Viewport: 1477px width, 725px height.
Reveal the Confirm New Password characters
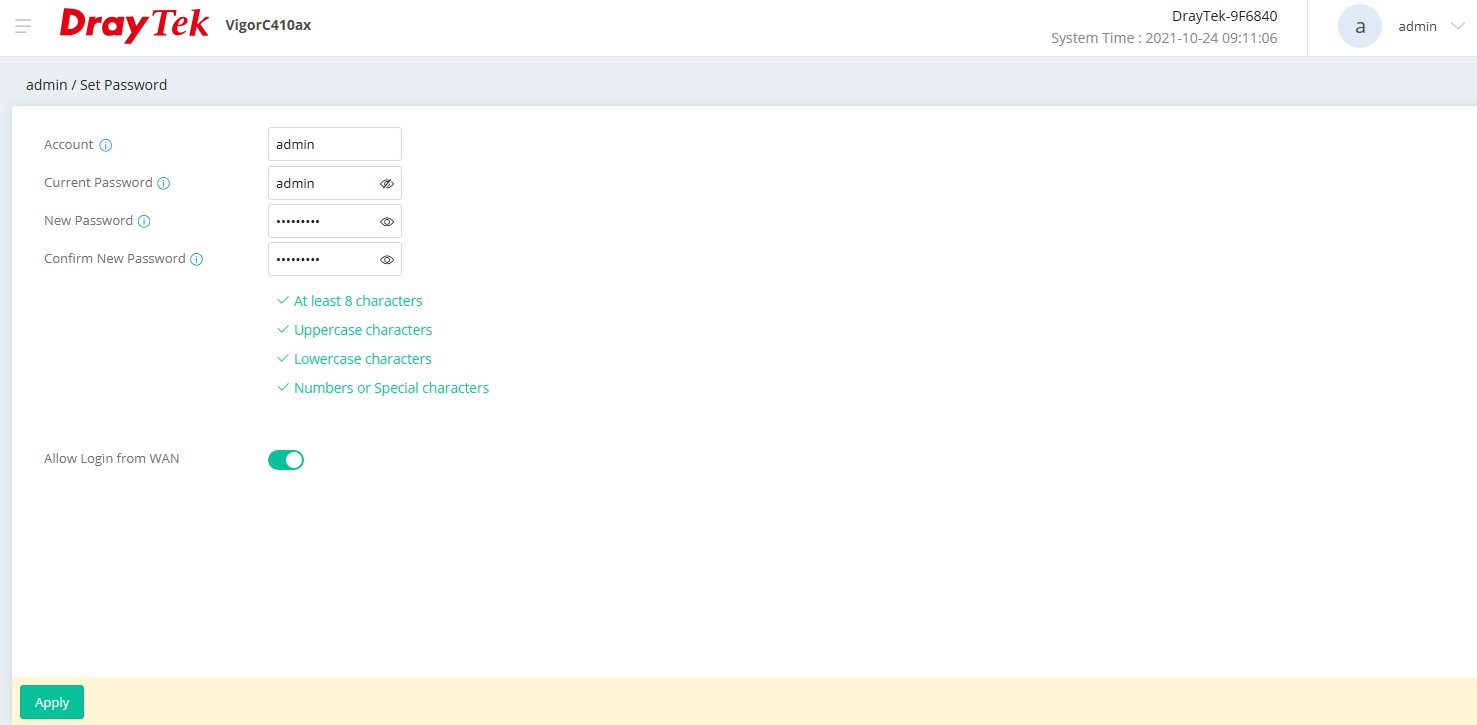point(387,260)
